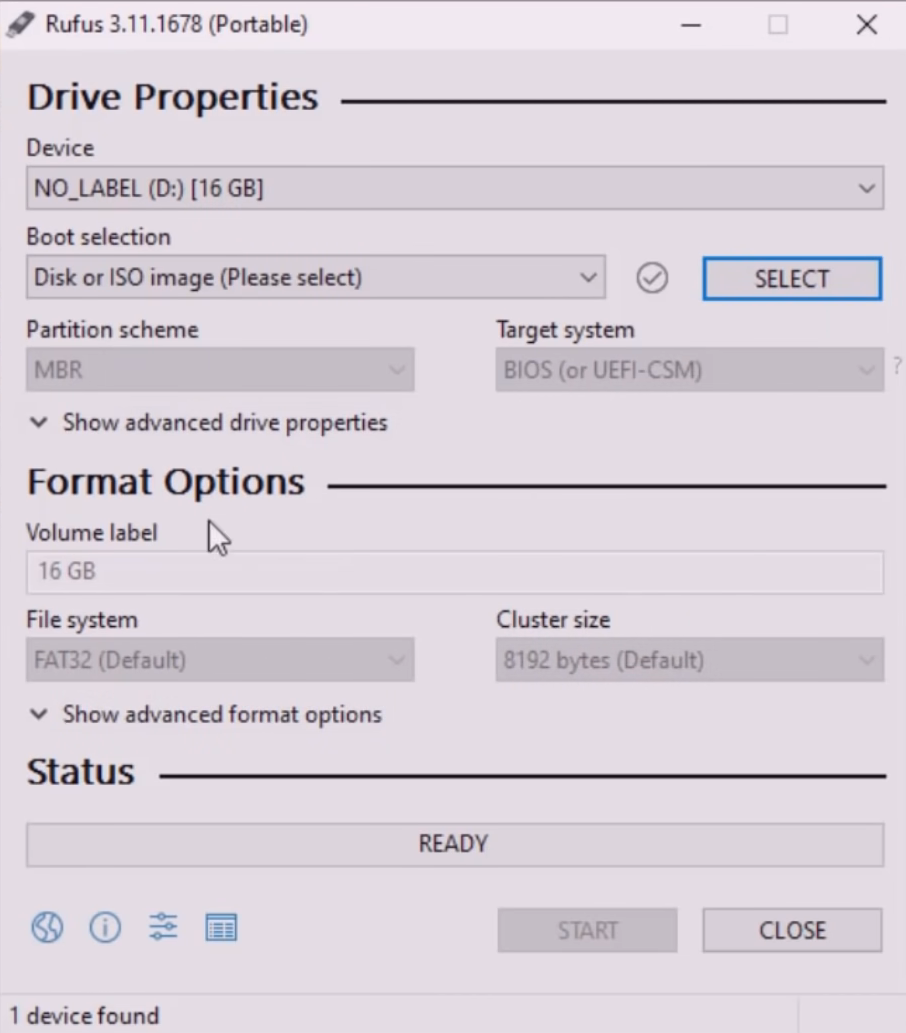Expand Show advanced format options
The height and width of the screenshot is (1033, 906).
(x=206, y=714)
